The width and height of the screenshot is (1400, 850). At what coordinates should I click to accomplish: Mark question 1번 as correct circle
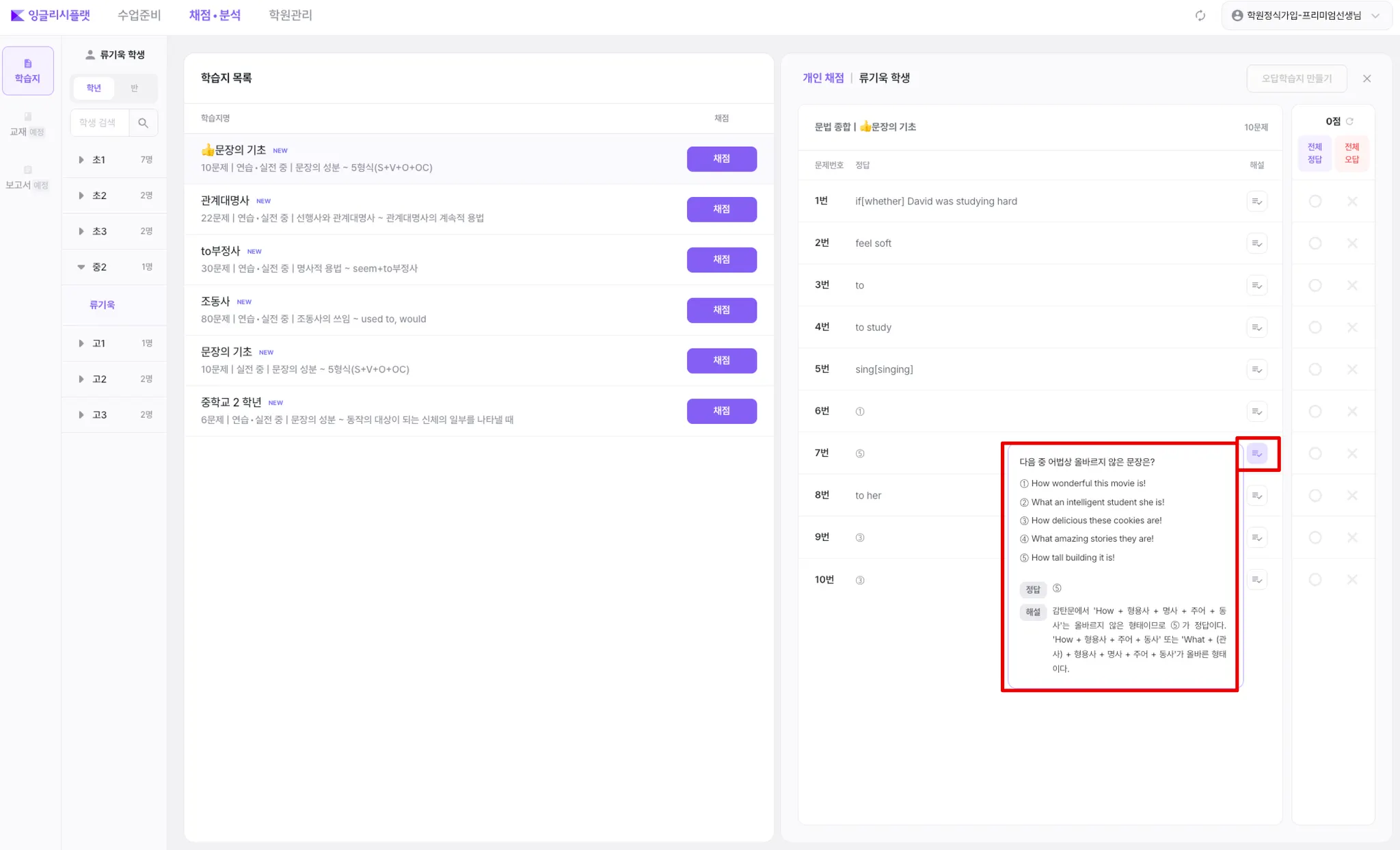pos(1315,201)
